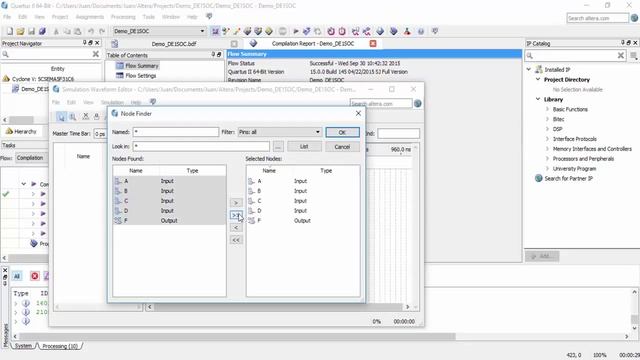This screenshot has height=360, width=640.
Task: Click the clear X in IP Catalog search
Action: click(620, 55)
